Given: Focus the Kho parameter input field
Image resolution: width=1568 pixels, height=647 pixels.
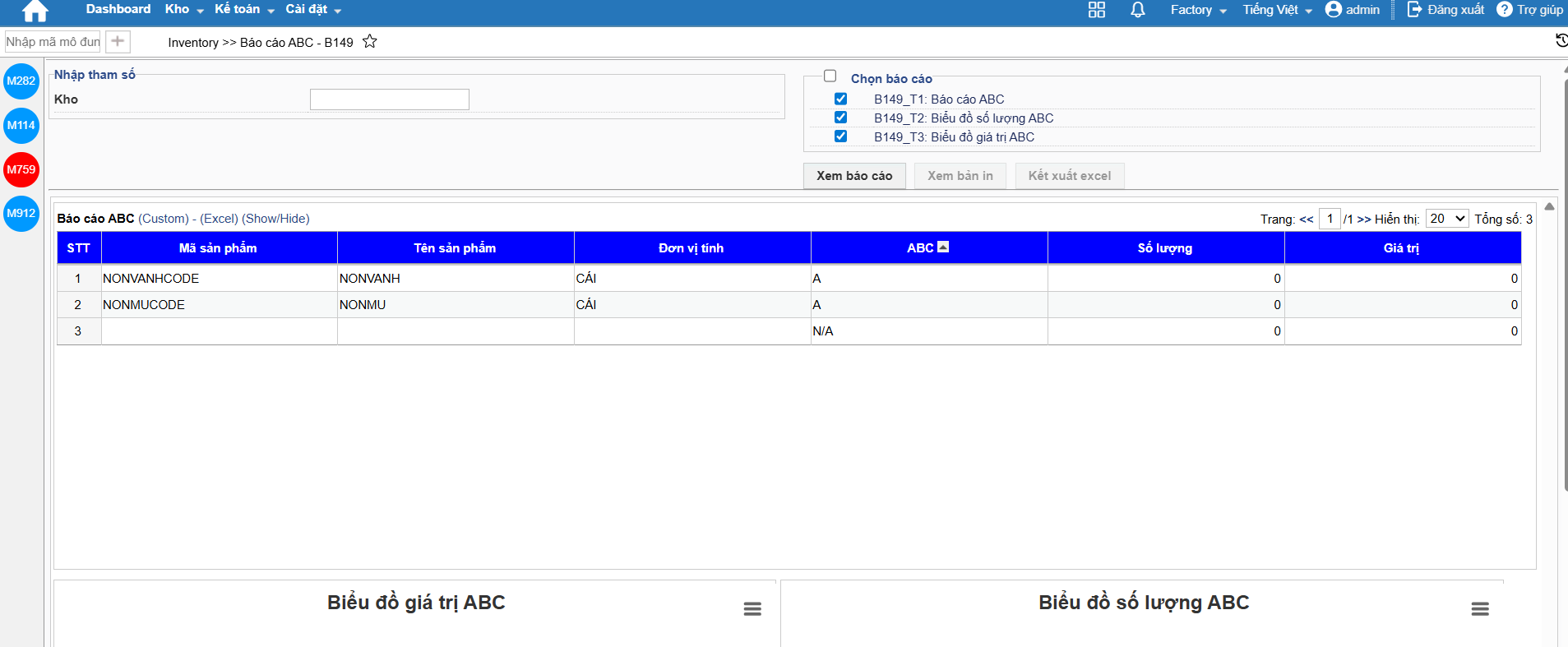Looking at the screenshot, I should (x=390, y=99).
